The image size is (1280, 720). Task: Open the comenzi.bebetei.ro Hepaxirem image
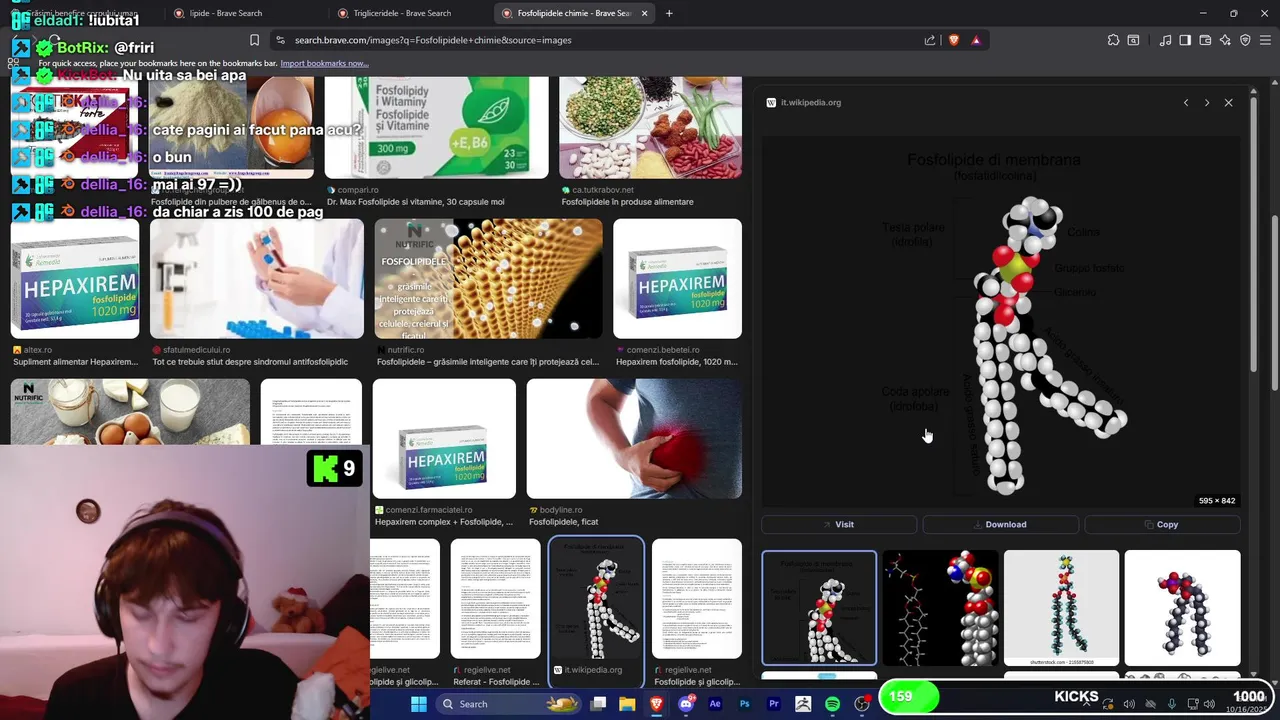677,279
